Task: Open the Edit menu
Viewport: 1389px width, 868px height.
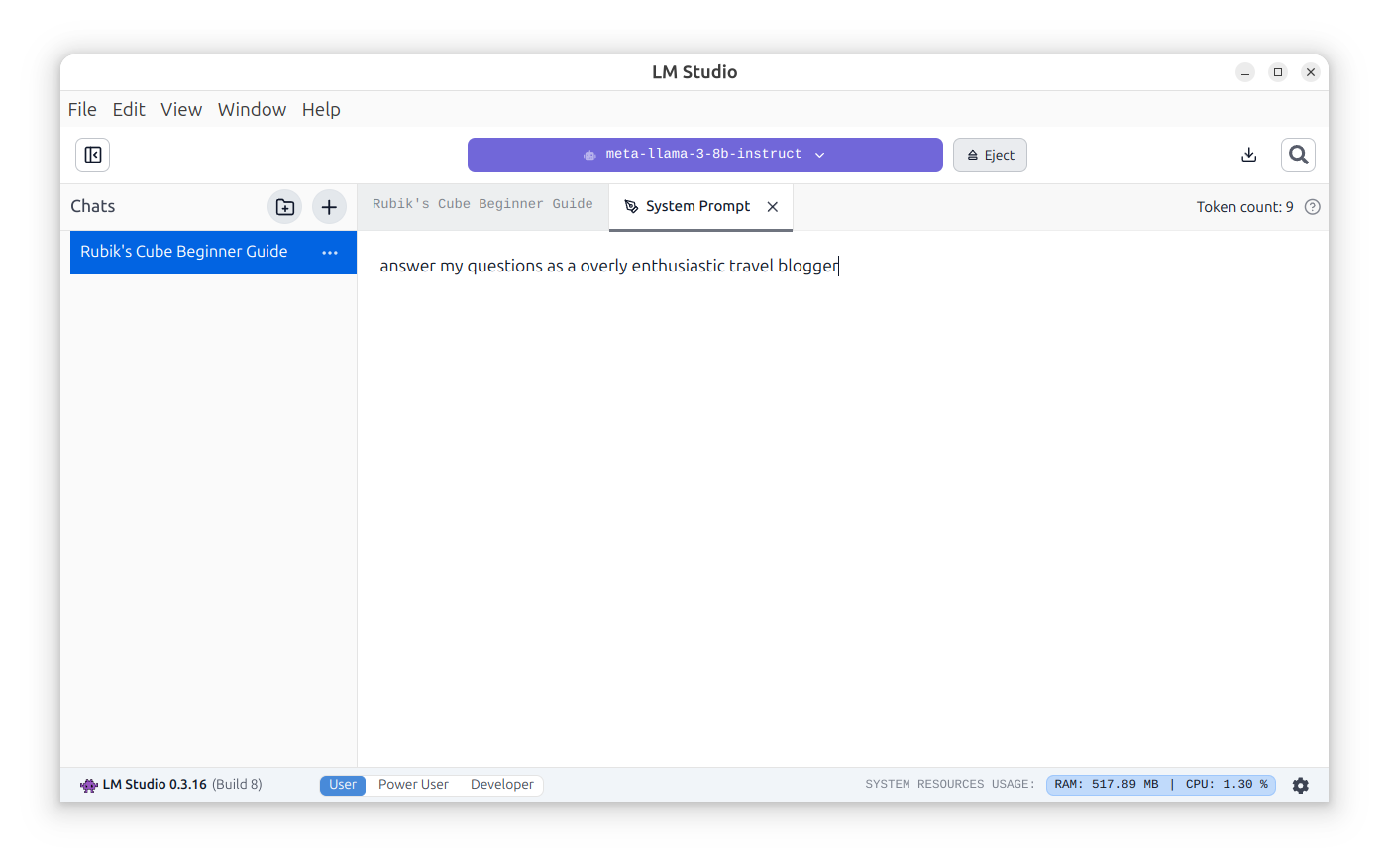Action: point(129,109)
